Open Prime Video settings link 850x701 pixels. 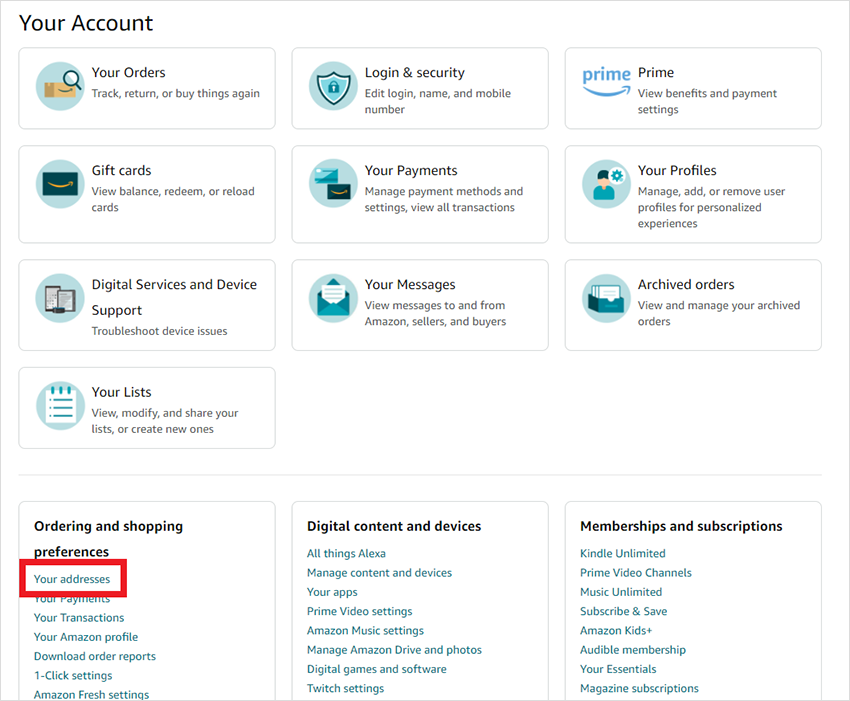[x=359, y=611]
